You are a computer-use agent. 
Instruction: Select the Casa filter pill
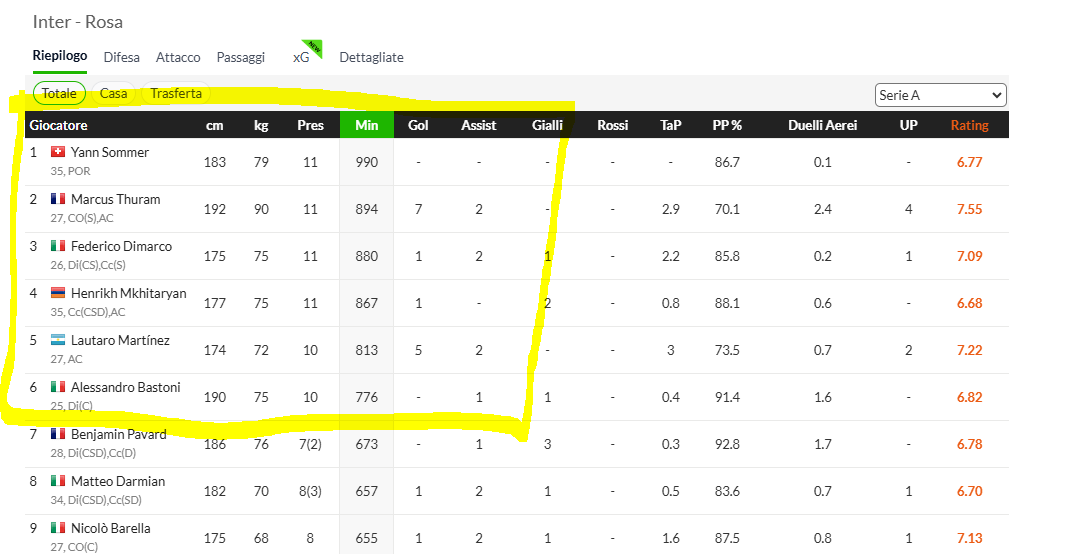tap(114, 93)
